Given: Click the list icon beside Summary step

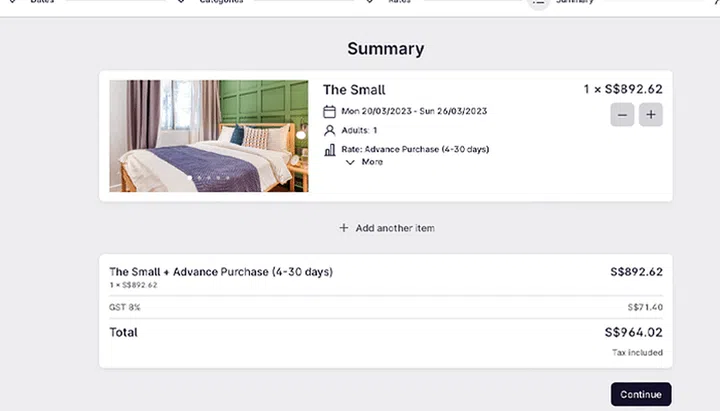Looking at the screenshot, I should (x=539, y=3).
